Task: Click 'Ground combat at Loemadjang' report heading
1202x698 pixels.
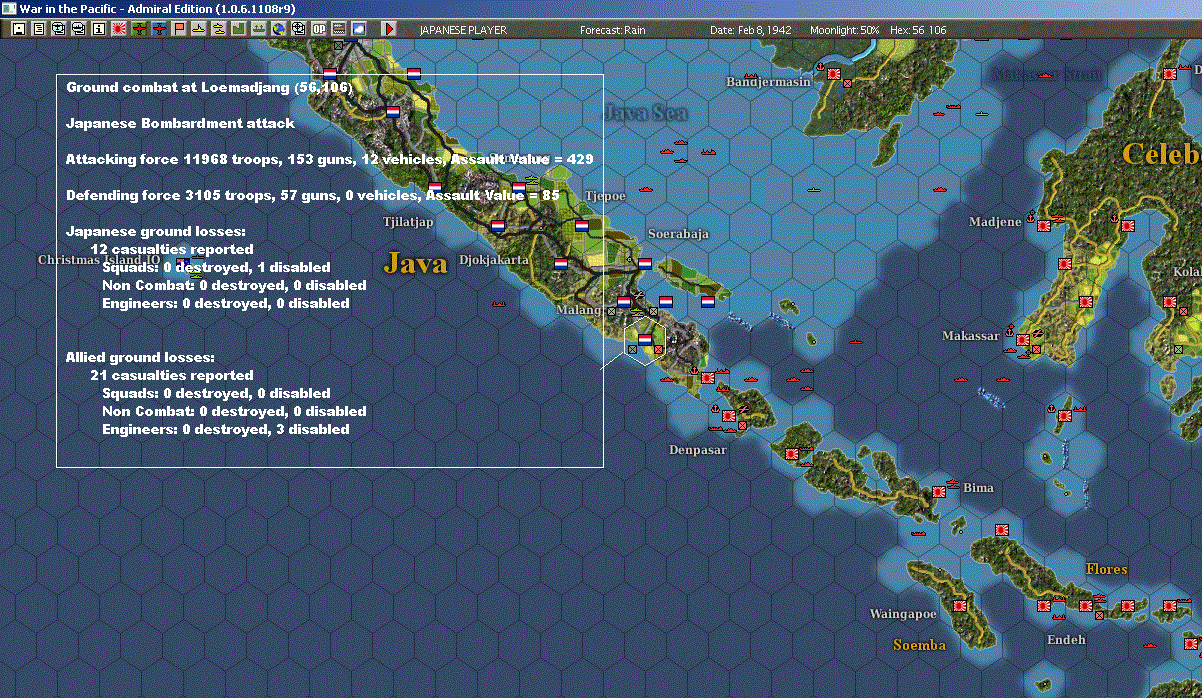Action: (x=209, y=87)
